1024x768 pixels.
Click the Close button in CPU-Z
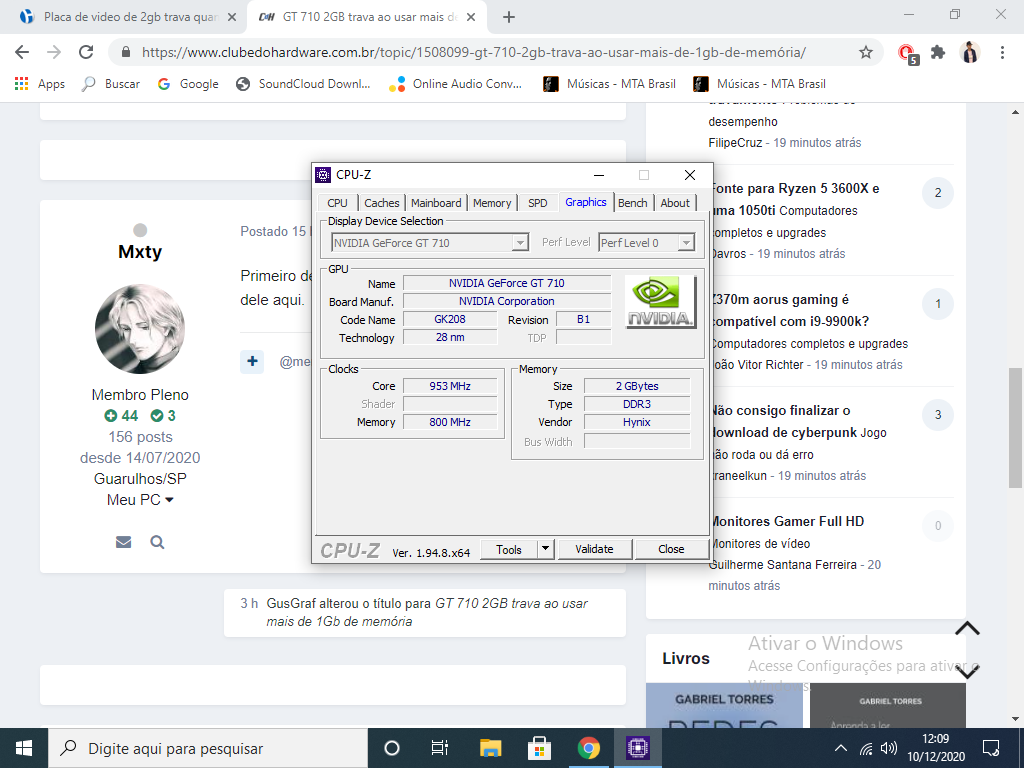coord(671,549)
